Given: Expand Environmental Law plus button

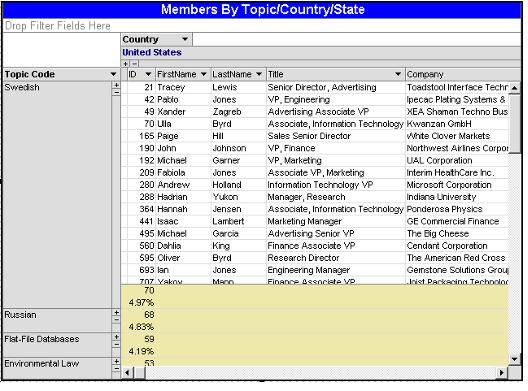Looking at the screenshot, I should [116, 361].
